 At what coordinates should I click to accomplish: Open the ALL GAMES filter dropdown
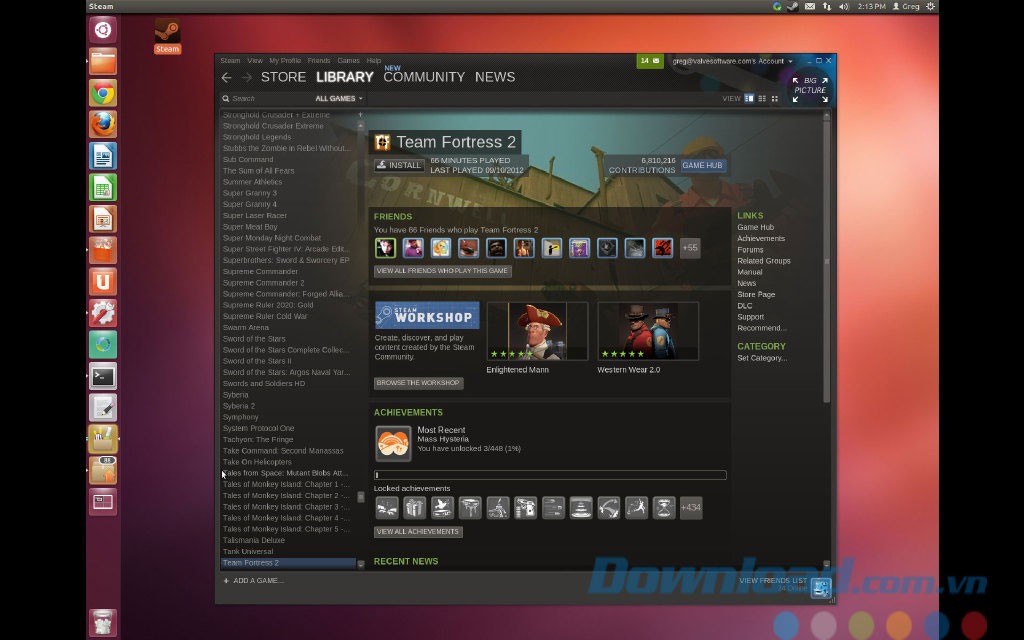tap(338, 98)
